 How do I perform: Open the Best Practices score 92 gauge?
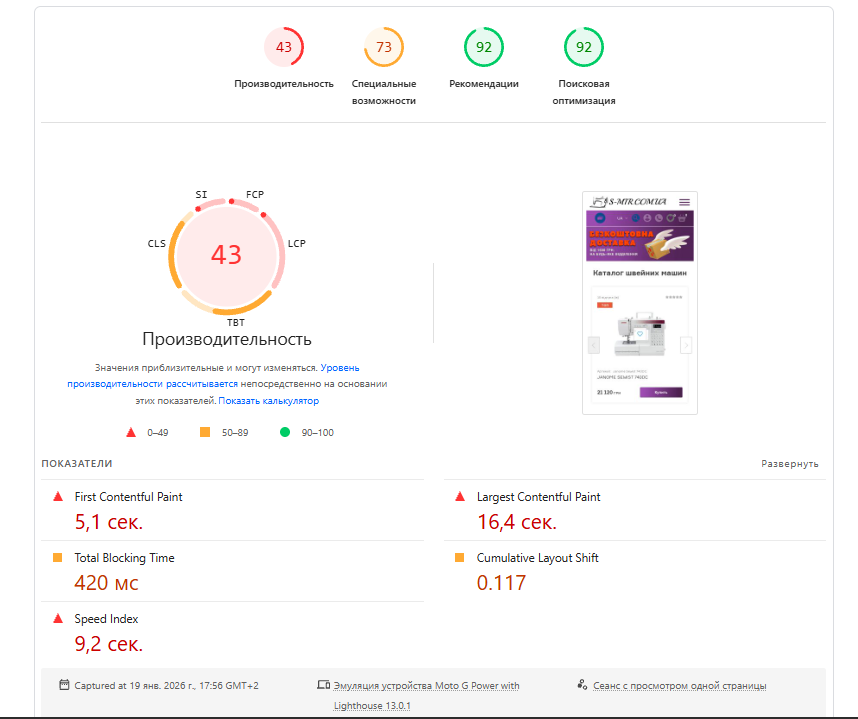(484, 47)
